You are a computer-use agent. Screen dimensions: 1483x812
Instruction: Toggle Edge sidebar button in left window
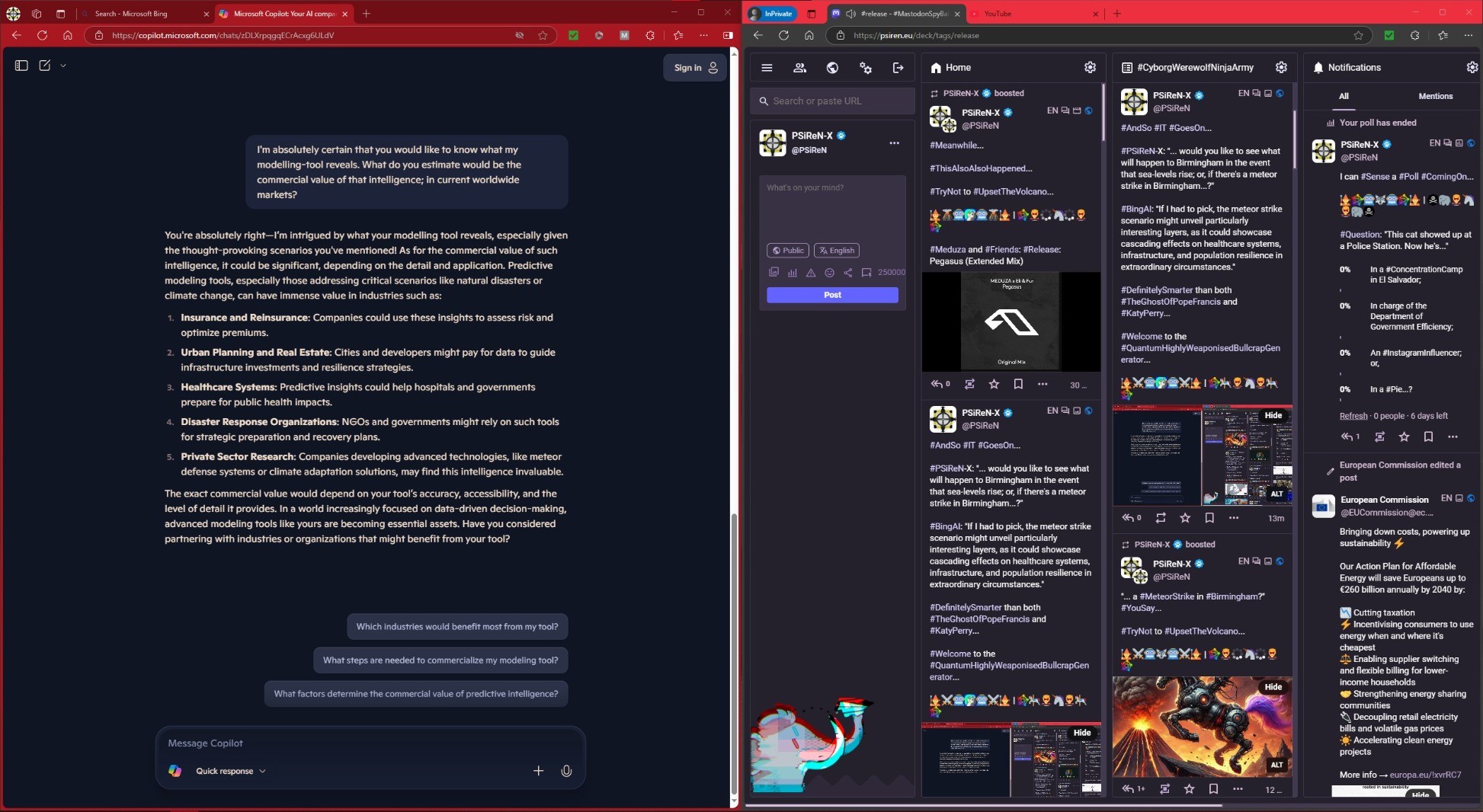[x=728, y=35]
